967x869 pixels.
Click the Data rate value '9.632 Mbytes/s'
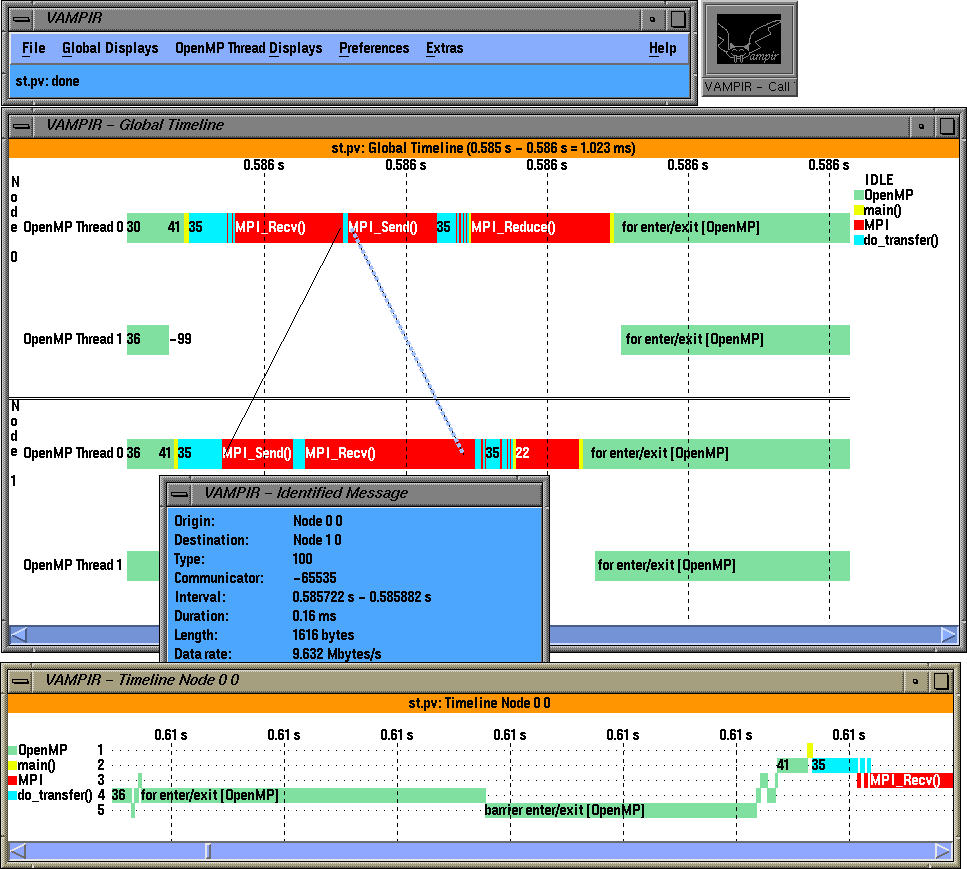(337, 654)
